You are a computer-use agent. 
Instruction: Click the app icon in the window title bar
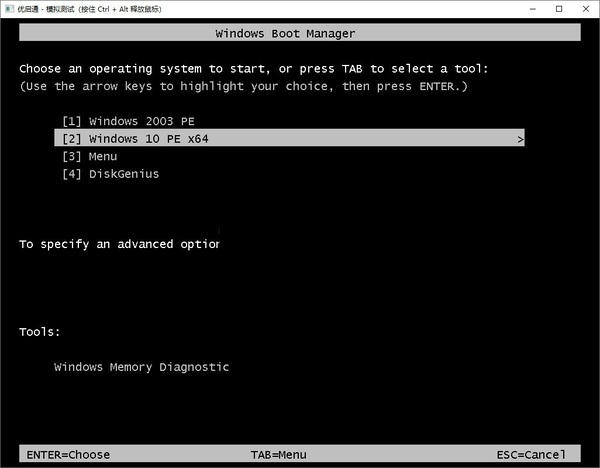click(10, 9)
